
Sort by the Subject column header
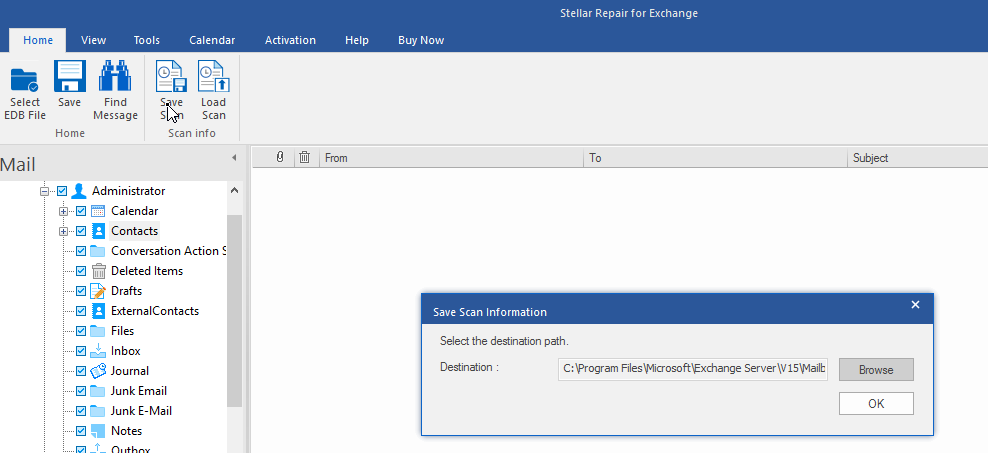[x=918, y=158]
